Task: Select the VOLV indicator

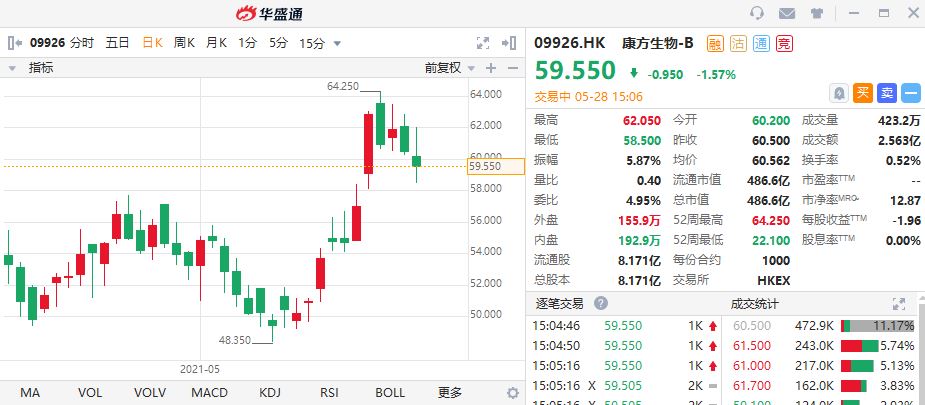Action: [150, 393]
